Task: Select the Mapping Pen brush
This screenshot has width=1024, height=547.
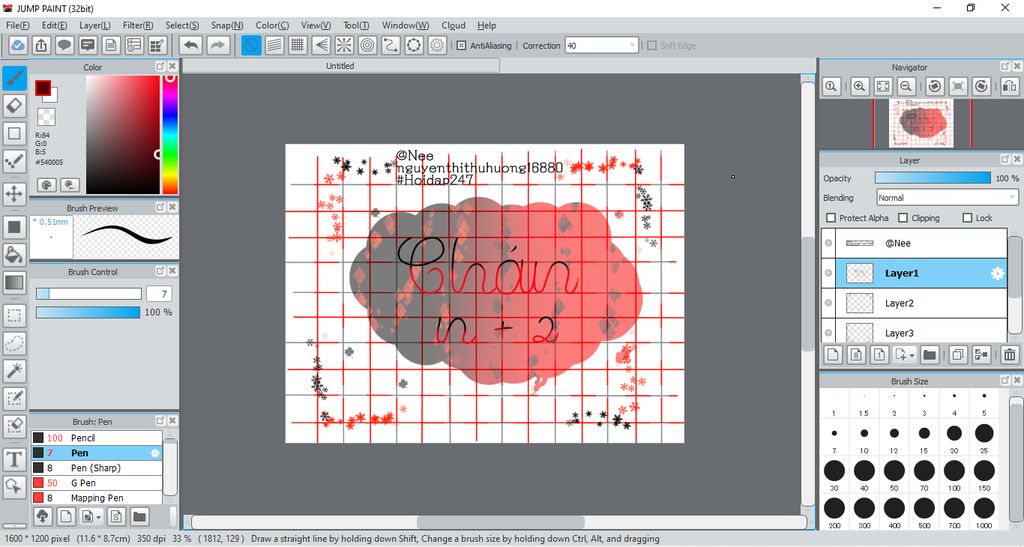Action: click(x=97, y=498)
